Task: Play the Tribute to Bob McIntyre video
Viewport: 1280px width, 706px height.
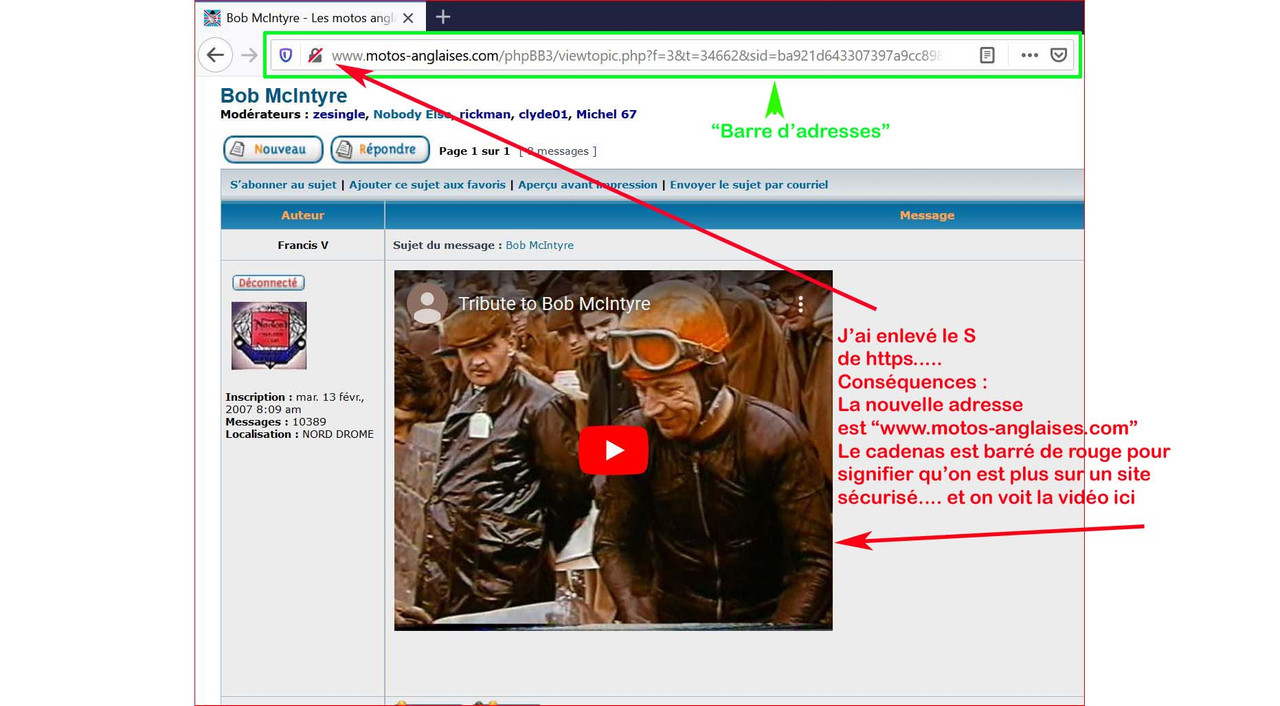Action: [x=613, y=450]
